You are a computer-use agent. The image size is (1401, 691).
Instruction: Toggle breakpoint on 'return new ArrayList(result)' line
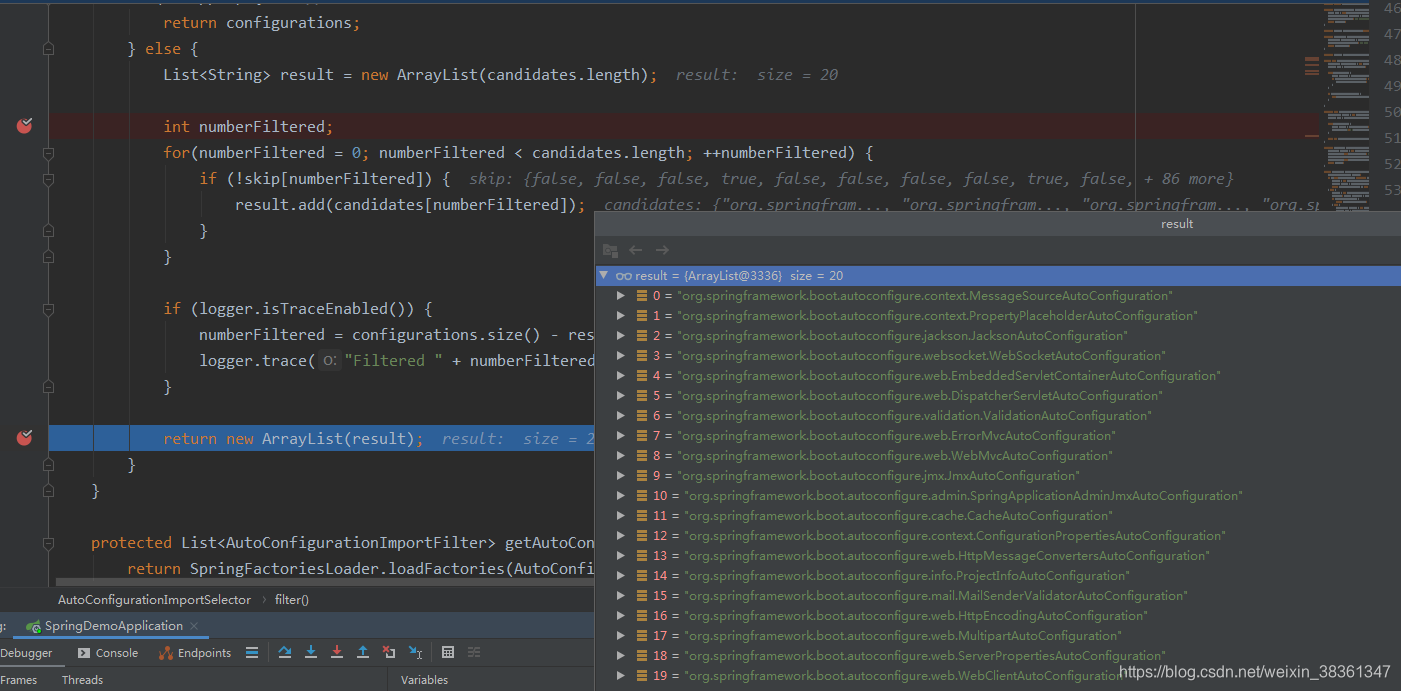pos(25,437)
